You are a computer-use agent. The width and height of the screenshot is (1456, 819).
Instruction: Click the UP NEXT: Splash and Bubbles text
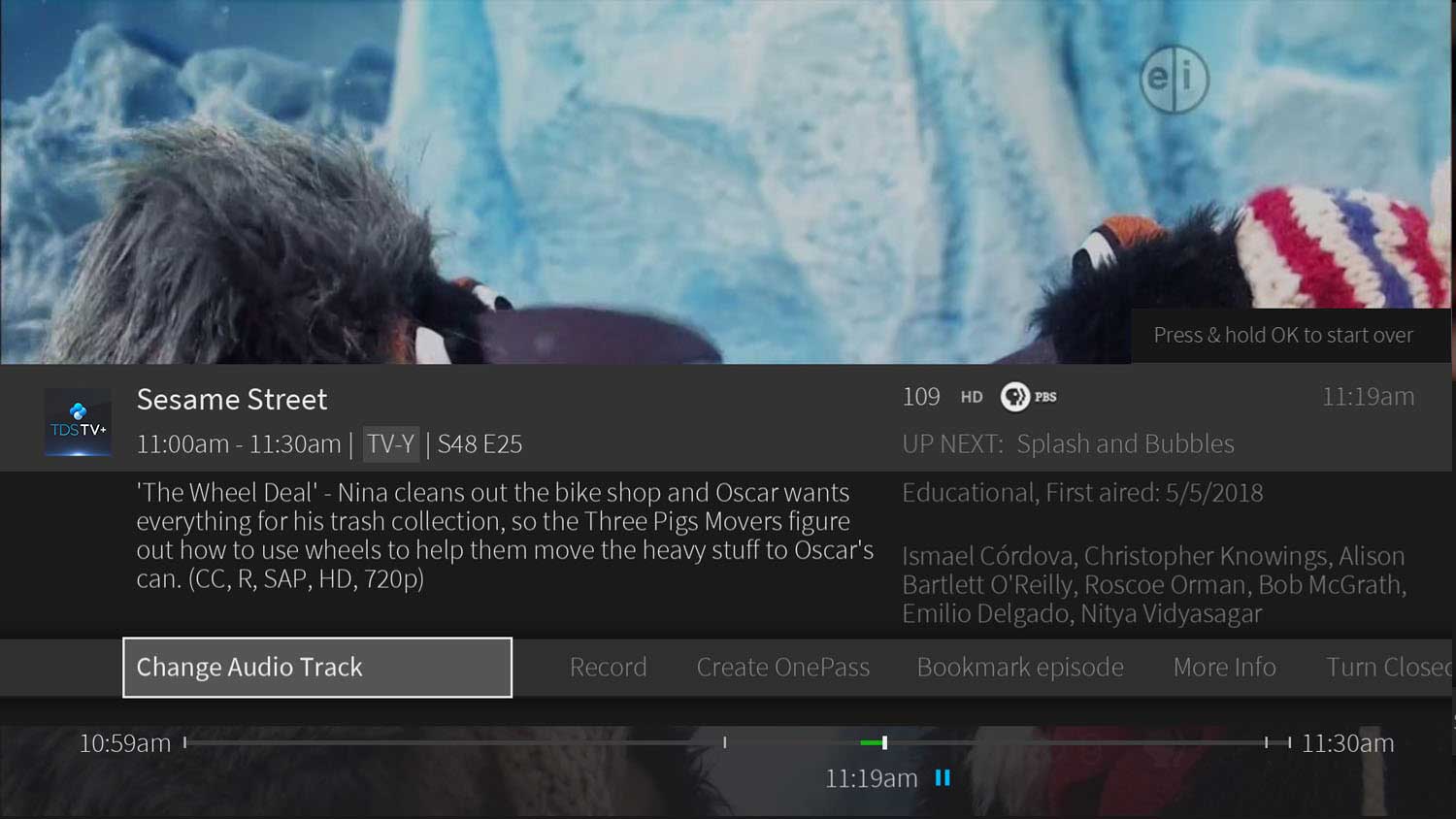[x=1068, y=443]
